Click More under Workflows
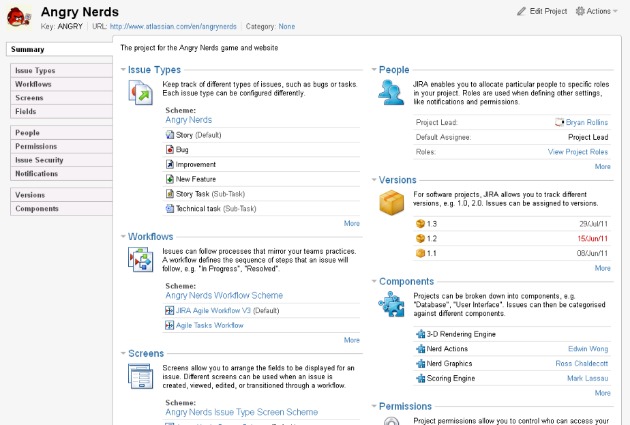This screenshot has height=425, width=630. [x=352, y=340]
